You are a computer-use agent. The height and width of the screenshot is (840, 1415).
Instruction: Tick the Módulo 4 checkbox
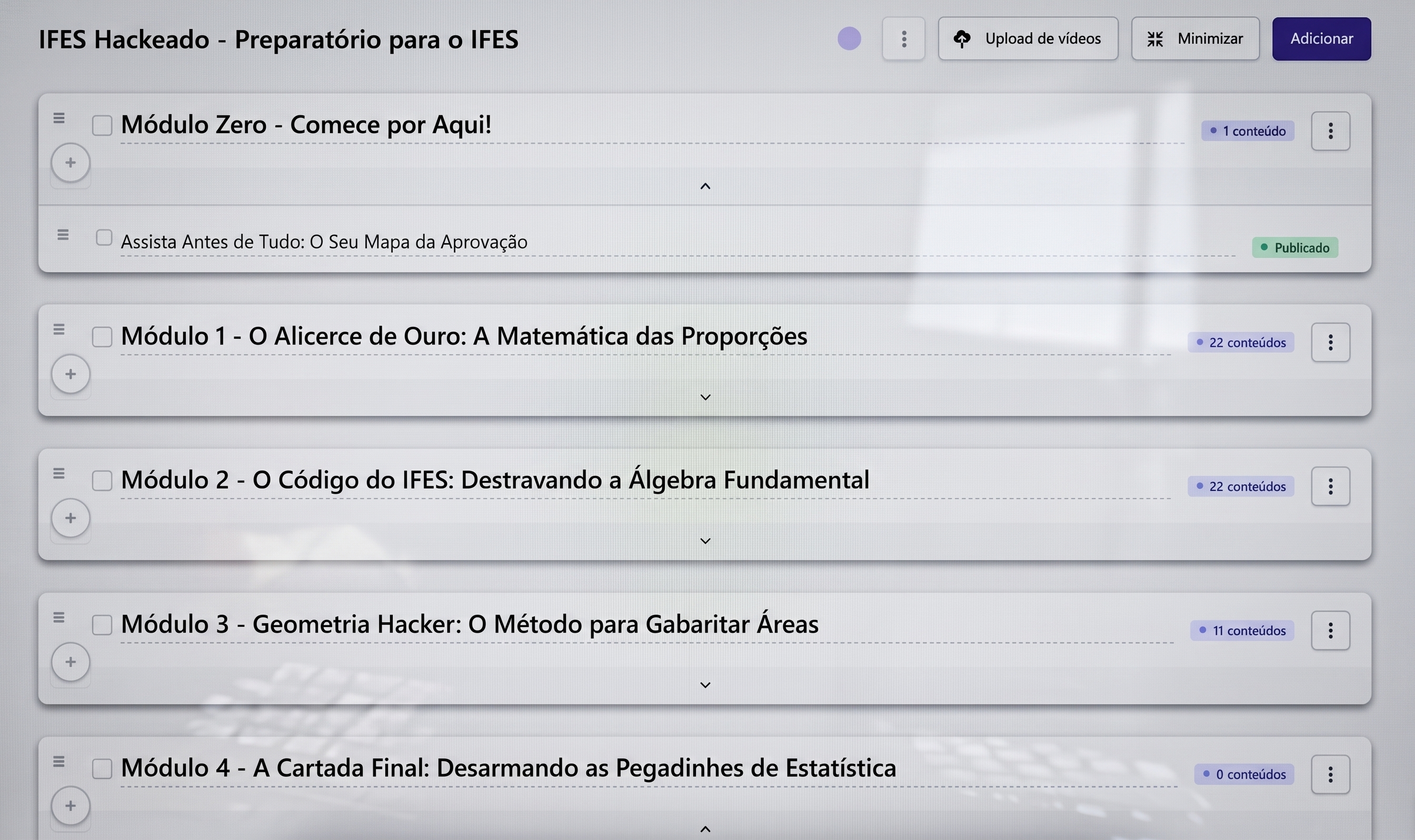[102, 768]
